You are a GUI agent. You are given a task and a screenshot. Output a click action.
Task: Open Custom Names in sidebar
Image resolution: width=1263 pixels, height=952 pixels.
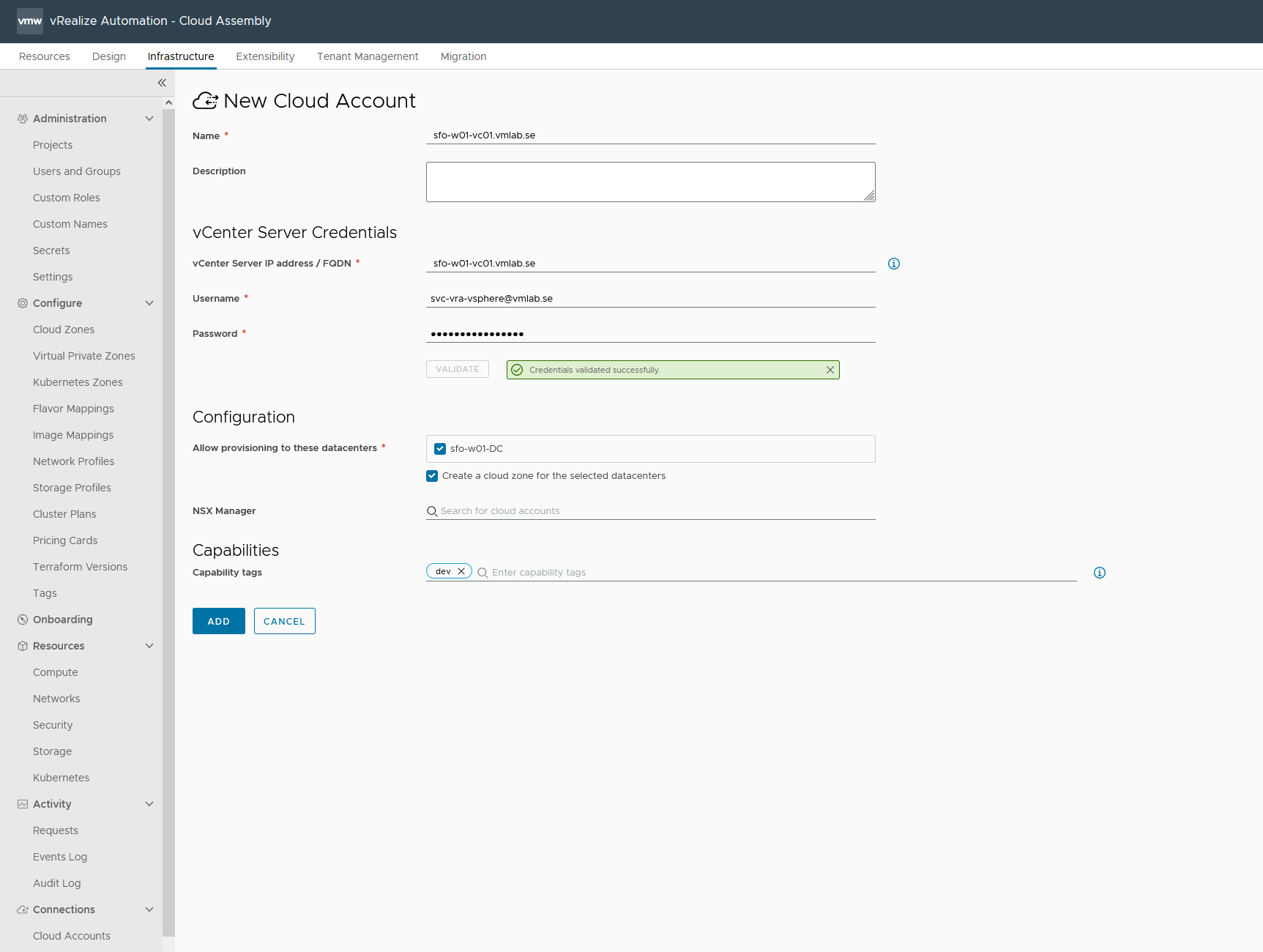(x=70, y=224)
